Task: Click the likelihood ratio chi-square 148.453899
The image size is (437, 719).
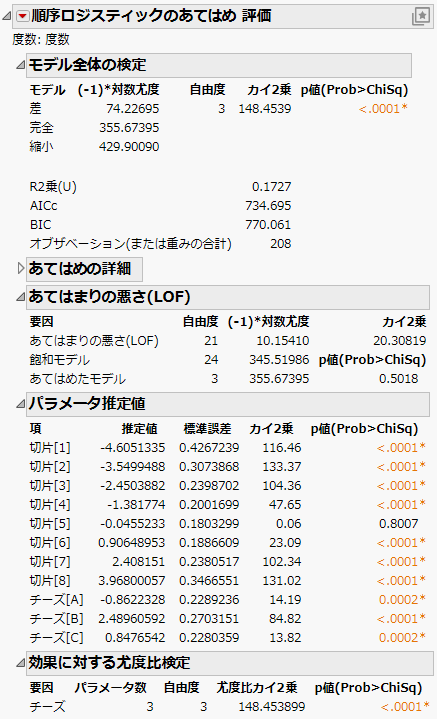Action: (272, 707)
